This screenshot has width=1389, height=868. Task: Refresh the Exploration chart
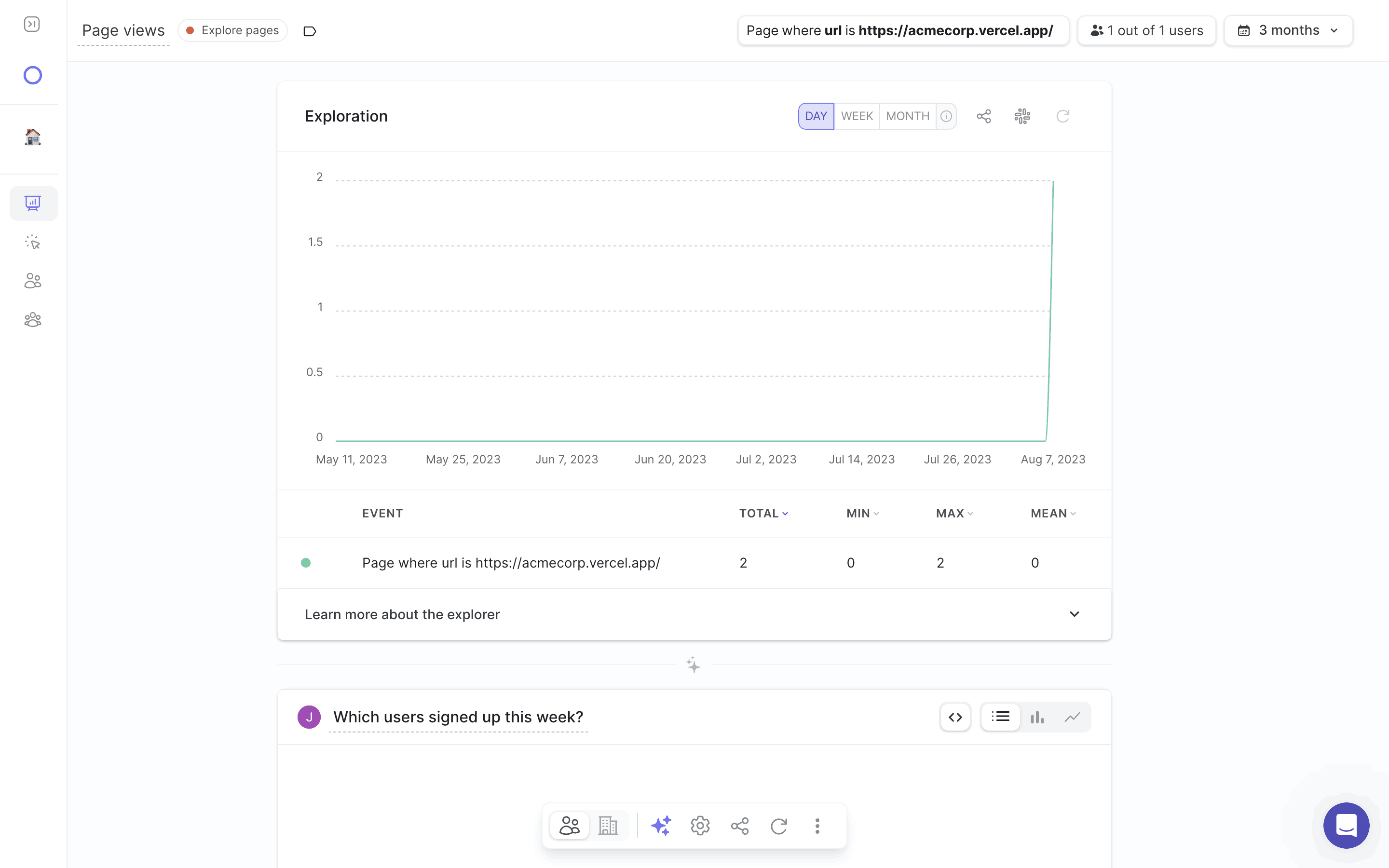[x=1062, y=116]
